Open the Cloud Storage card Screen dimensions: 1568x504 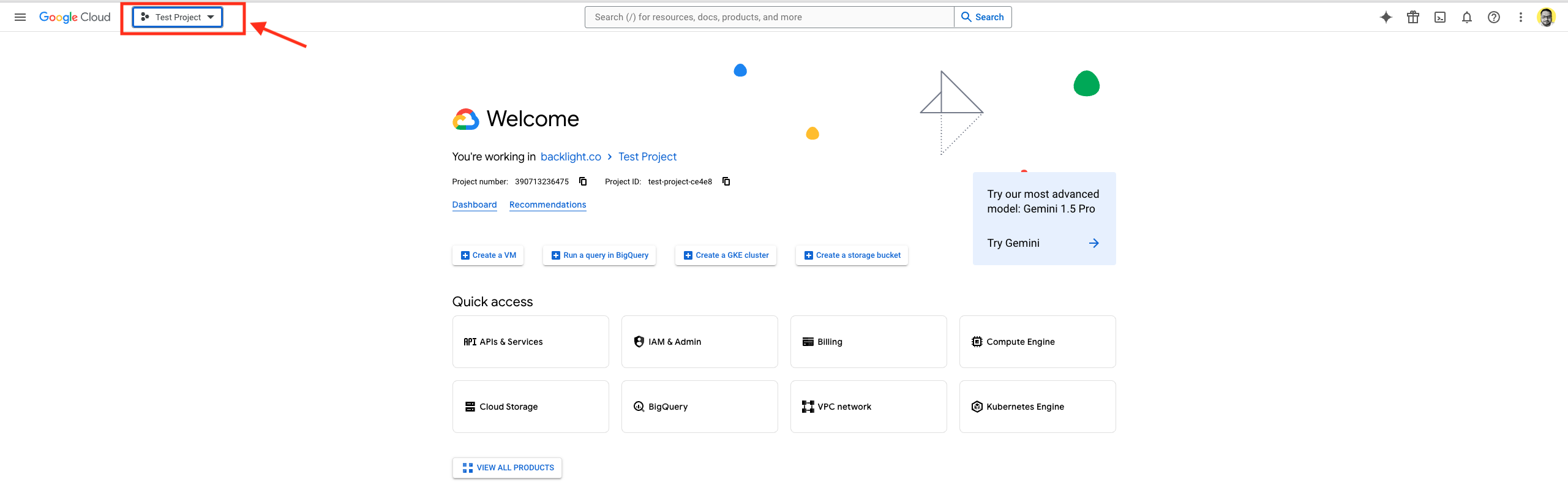click(x=531, y=407)
